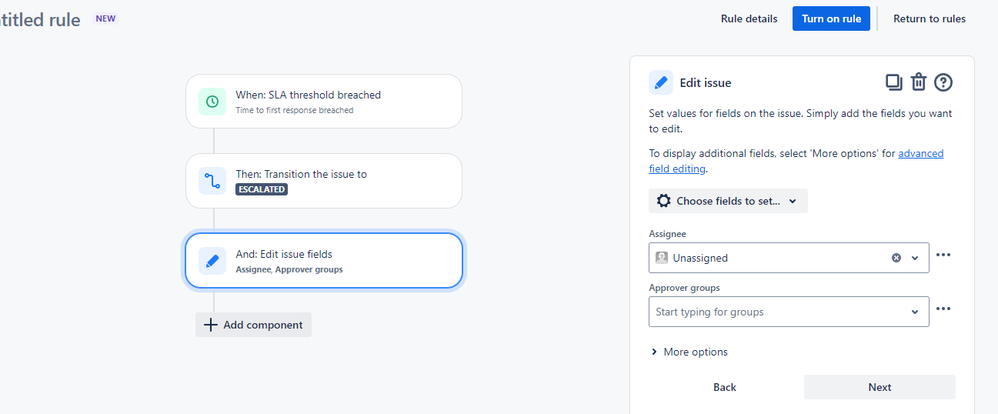Image resolution: width=998 pixels, height=414 pixels.
Task: Return to rules list
Action: (x=929, y=18)
